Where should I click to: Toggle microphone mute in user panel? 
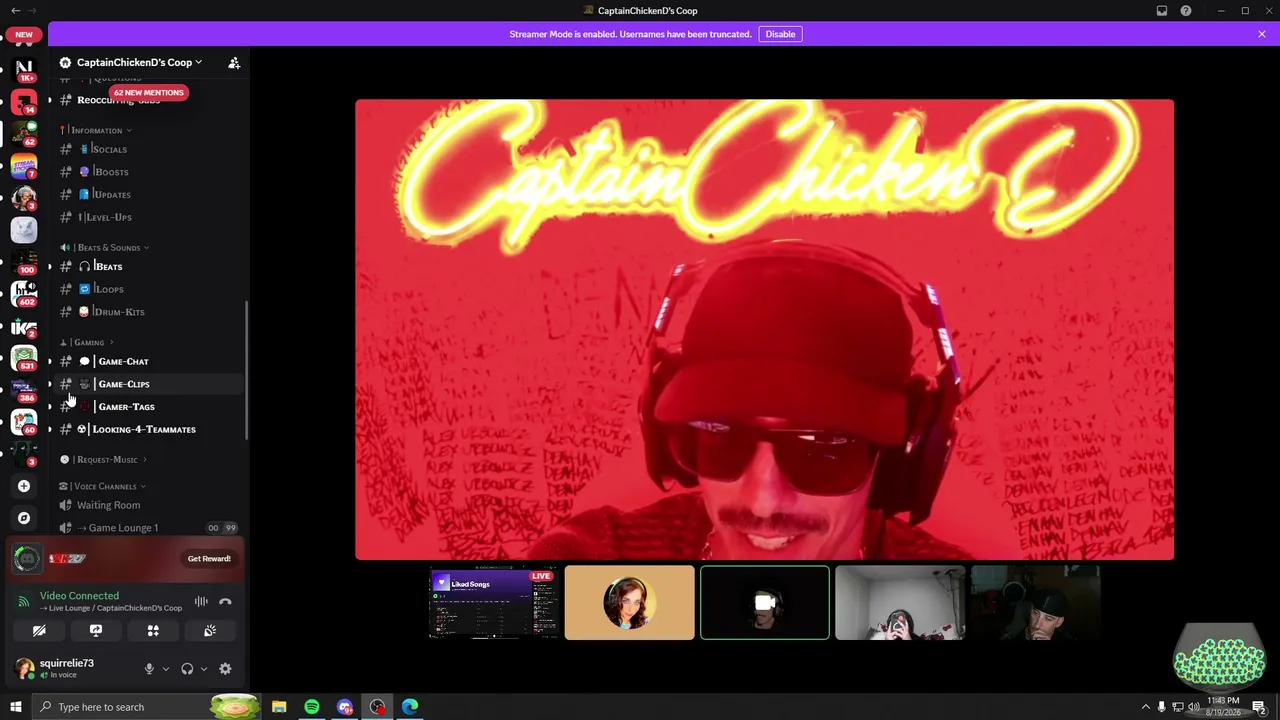[x=149, y=669]
